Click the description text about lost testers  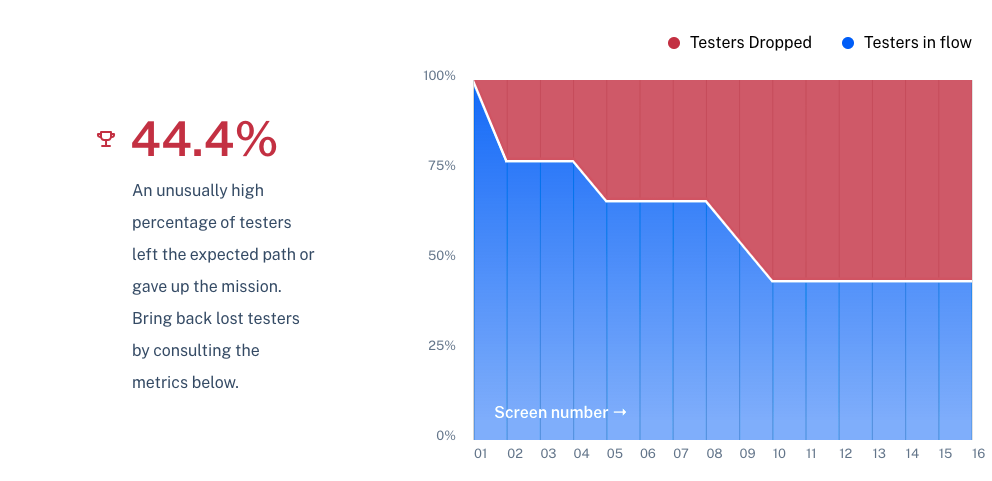223,287
